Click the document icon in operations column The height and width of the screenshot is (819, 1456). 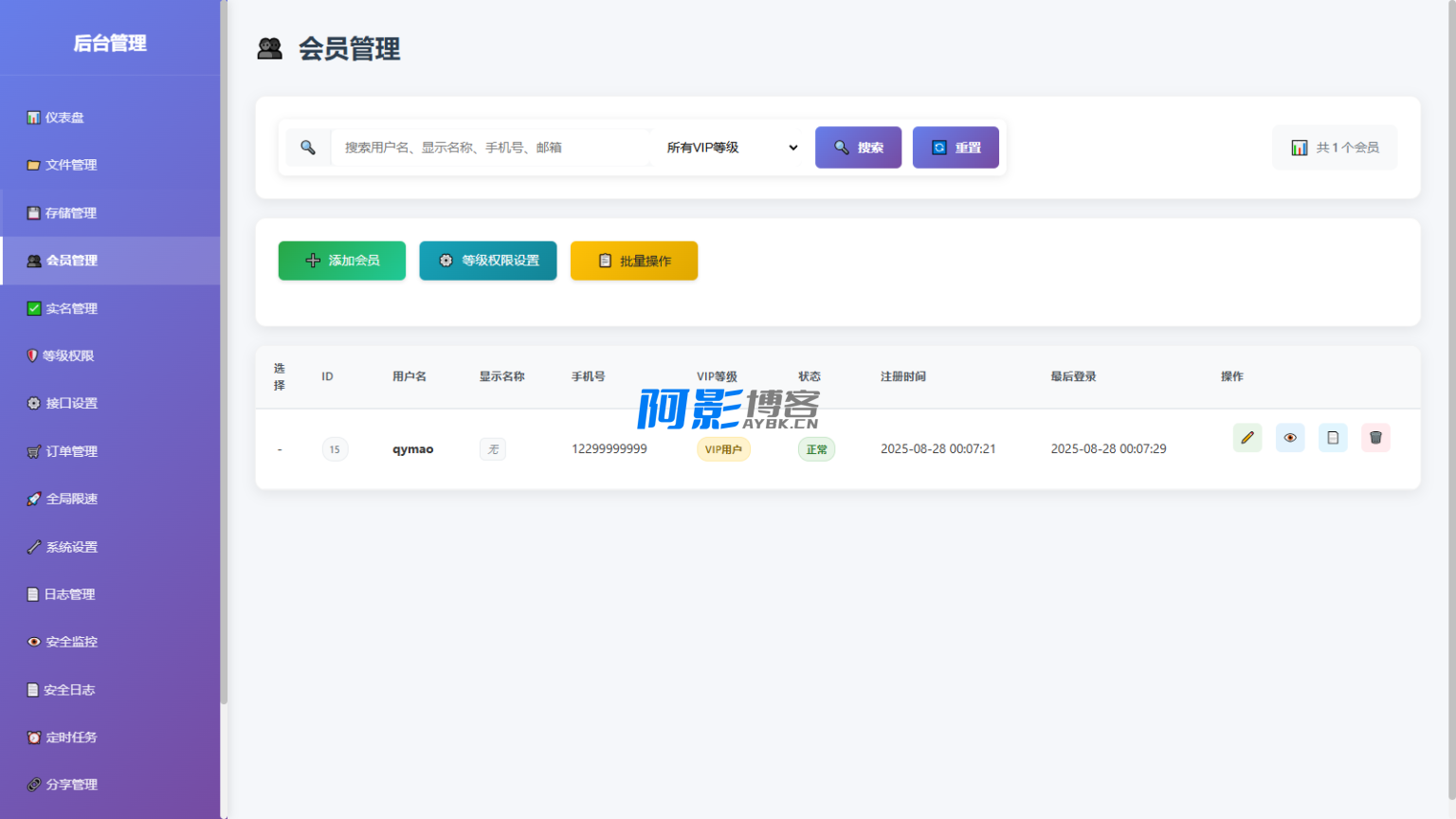1332,438
